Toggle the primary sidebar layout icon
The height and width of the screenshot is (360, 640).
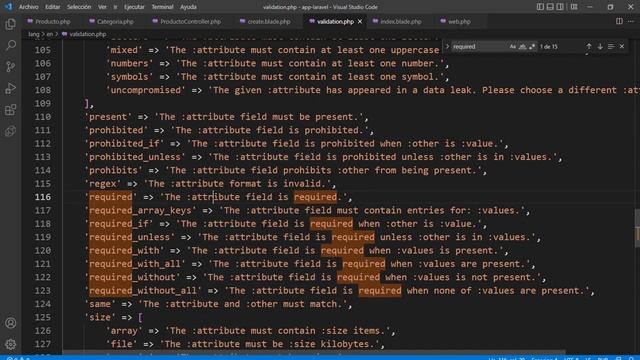click(x=540, y=7)
